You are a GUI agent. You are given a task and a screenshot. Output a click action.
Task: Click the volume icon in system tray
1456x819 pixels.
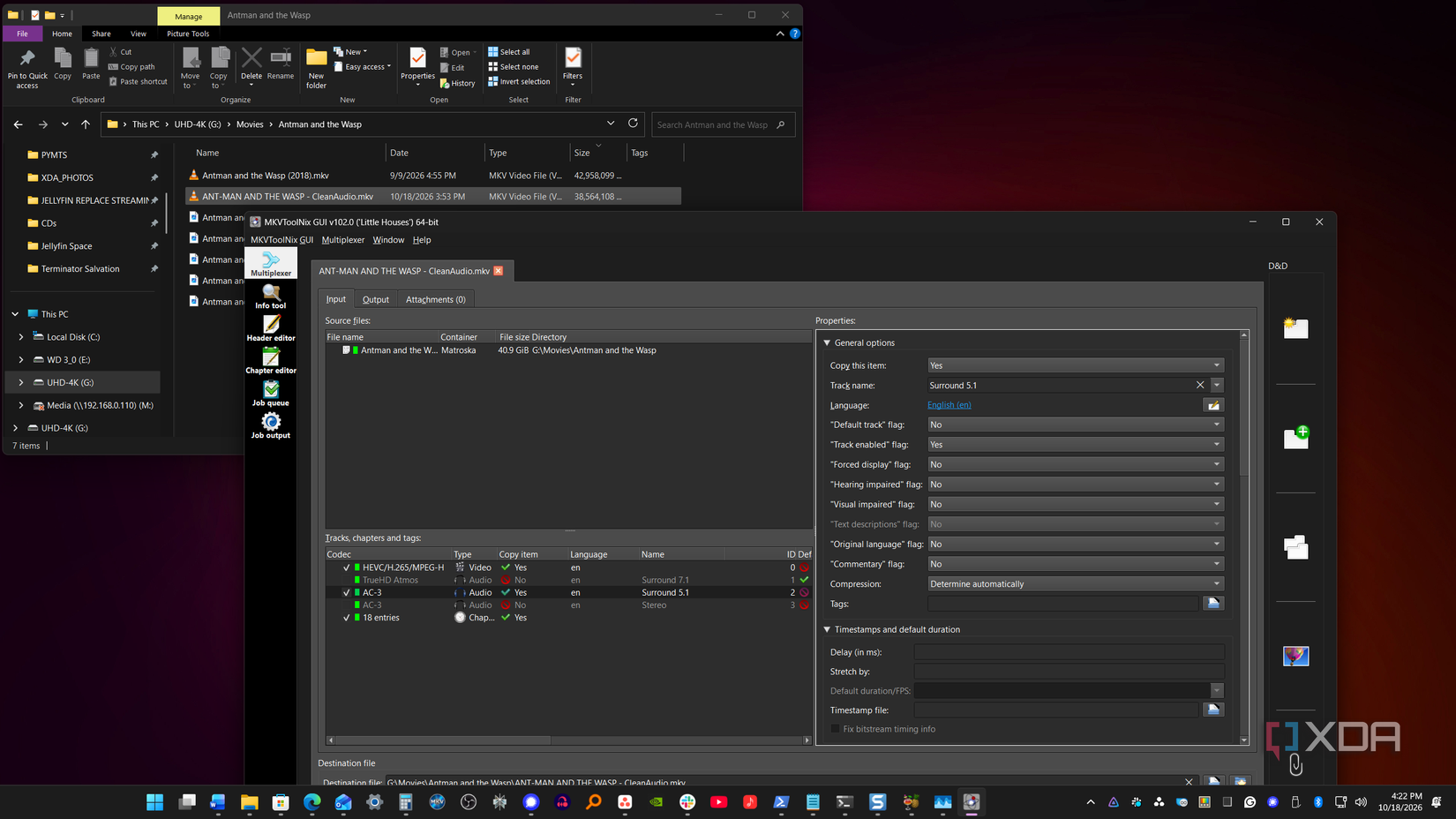coord(1361,801)
